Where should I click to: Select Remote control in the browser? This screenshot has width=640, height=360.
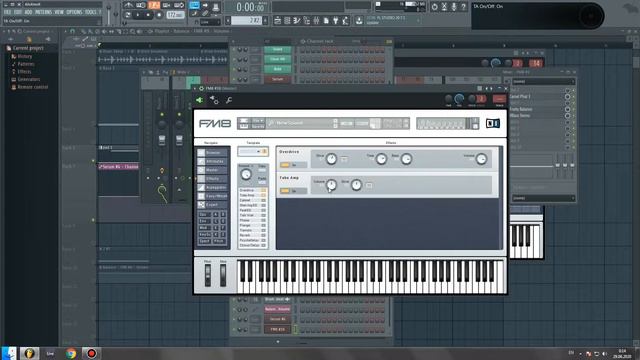(33, 87)
